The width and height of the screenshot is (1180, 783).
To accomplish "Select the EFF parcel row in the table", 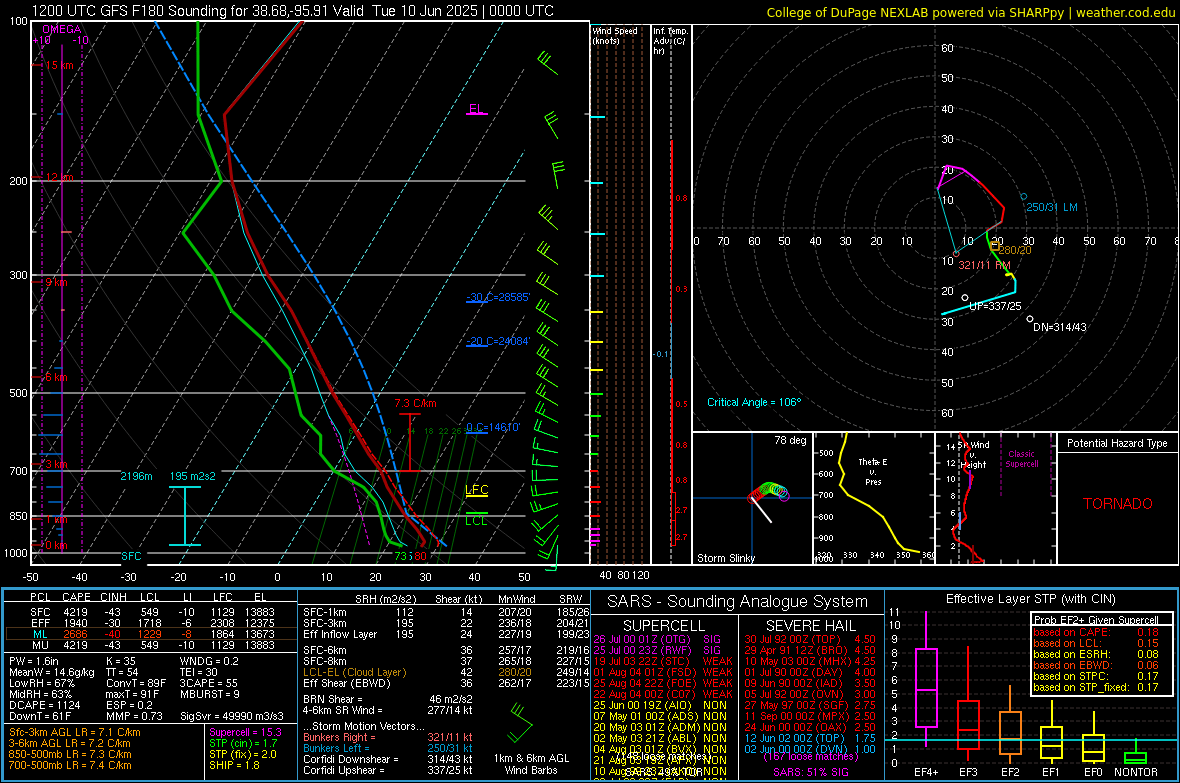I will tap(149, 623).
